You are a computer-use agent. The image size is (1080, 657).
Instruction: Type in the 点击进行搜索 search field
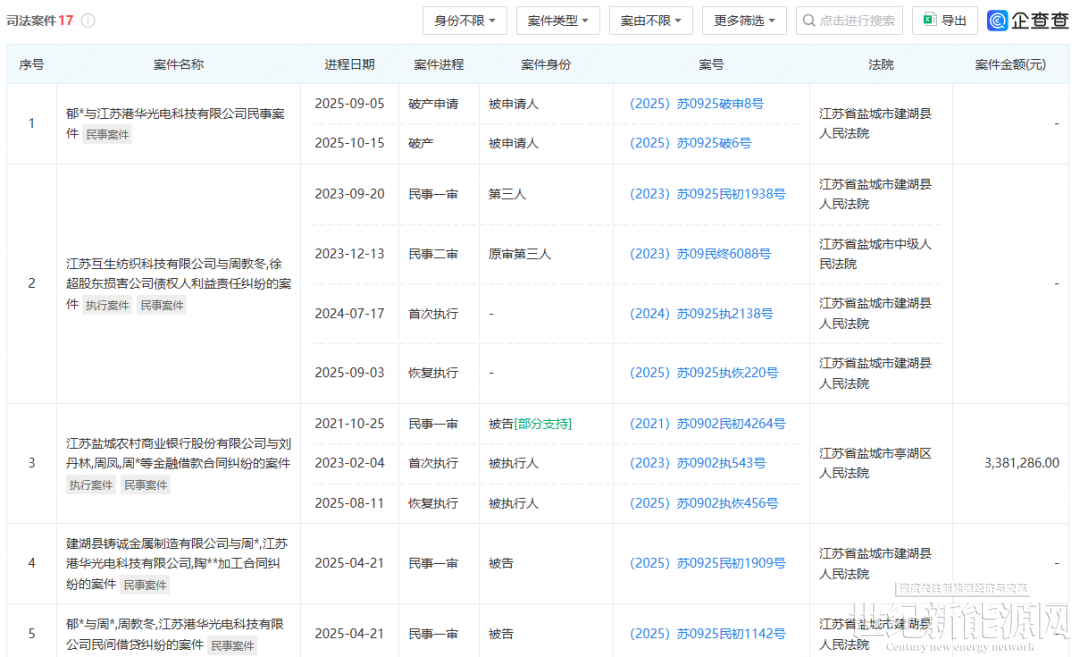(857, 21)
